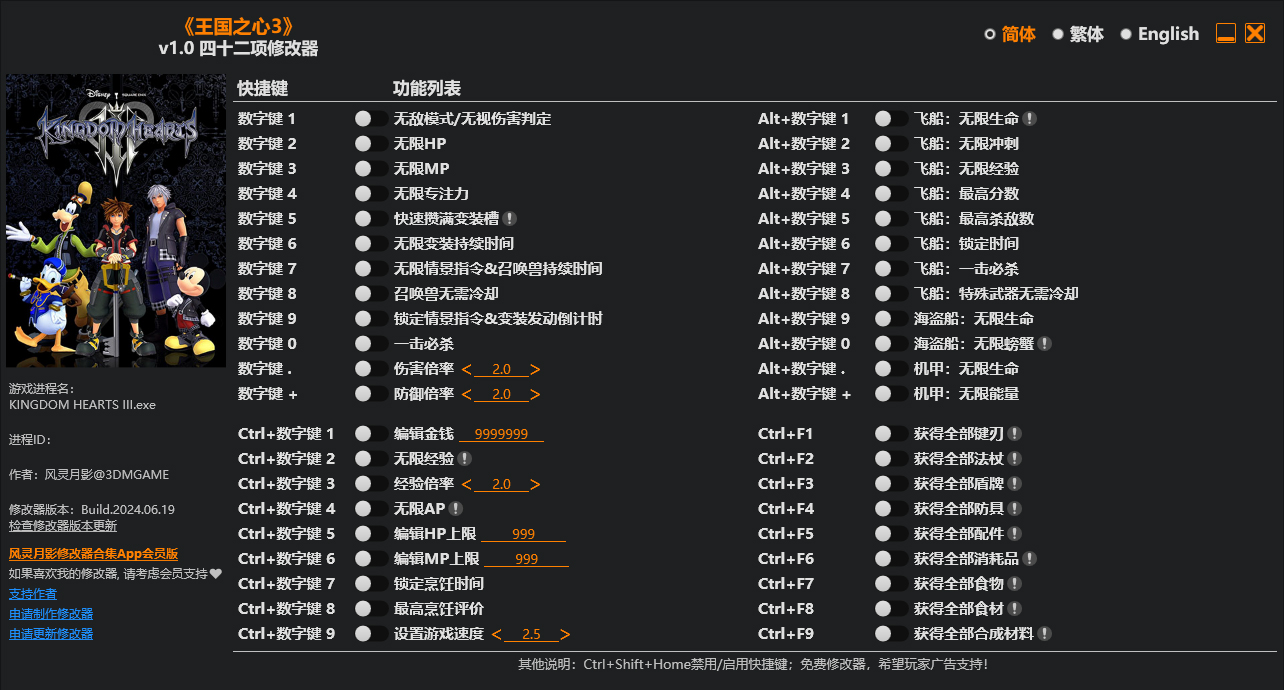Viewport: 1284px width, 690px height.
Task: Enable 飞船：无限生命 option
Action: point(883,118)
